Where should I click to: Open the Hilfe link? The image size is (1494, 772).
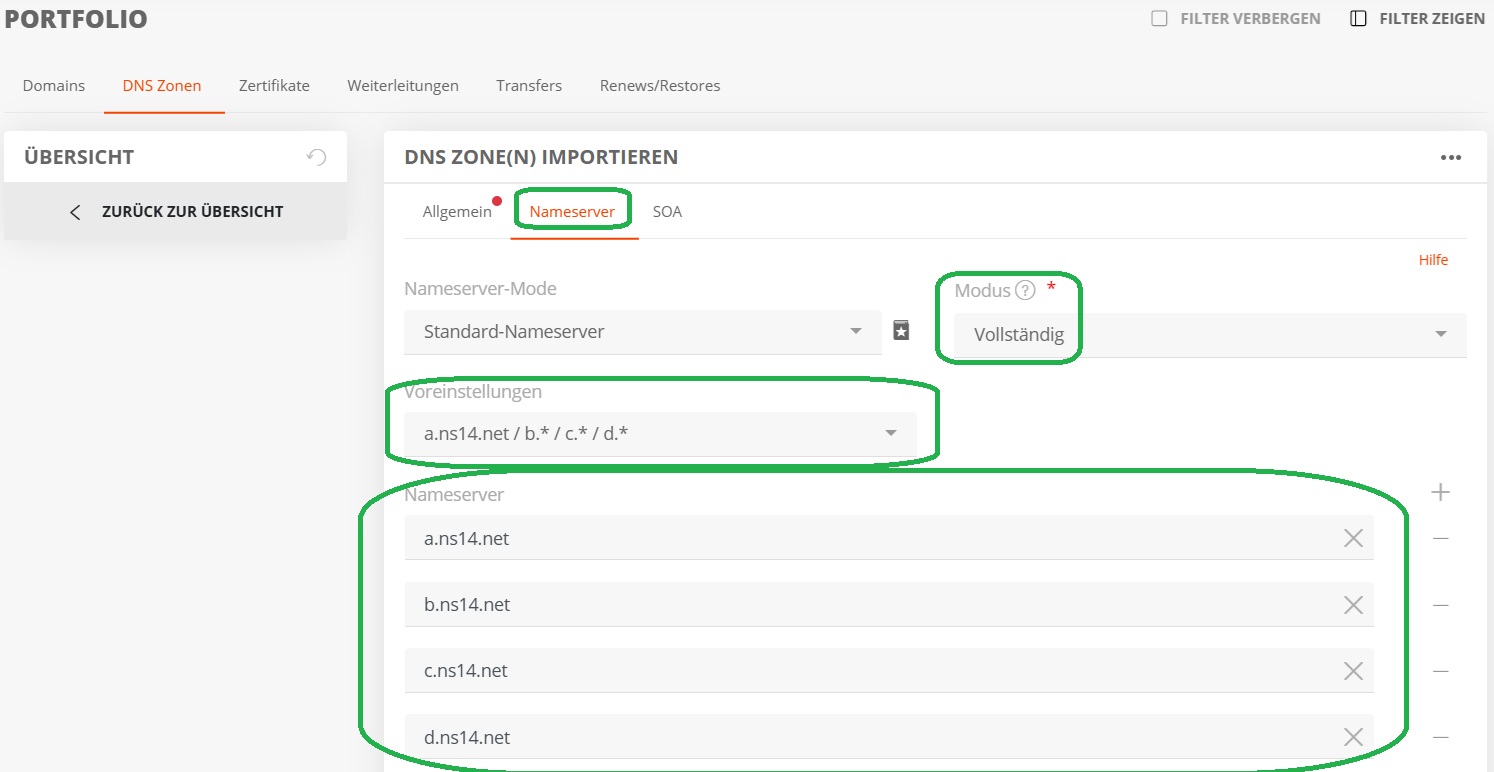click(x=1433, y=260)
